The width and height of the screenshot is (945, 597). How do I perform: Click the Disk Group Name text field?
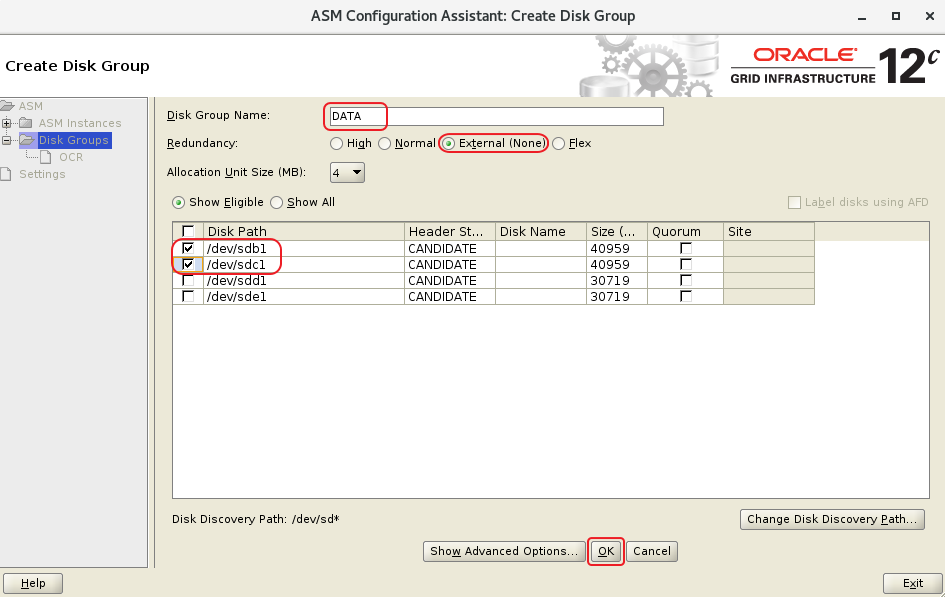click(496, 116)
